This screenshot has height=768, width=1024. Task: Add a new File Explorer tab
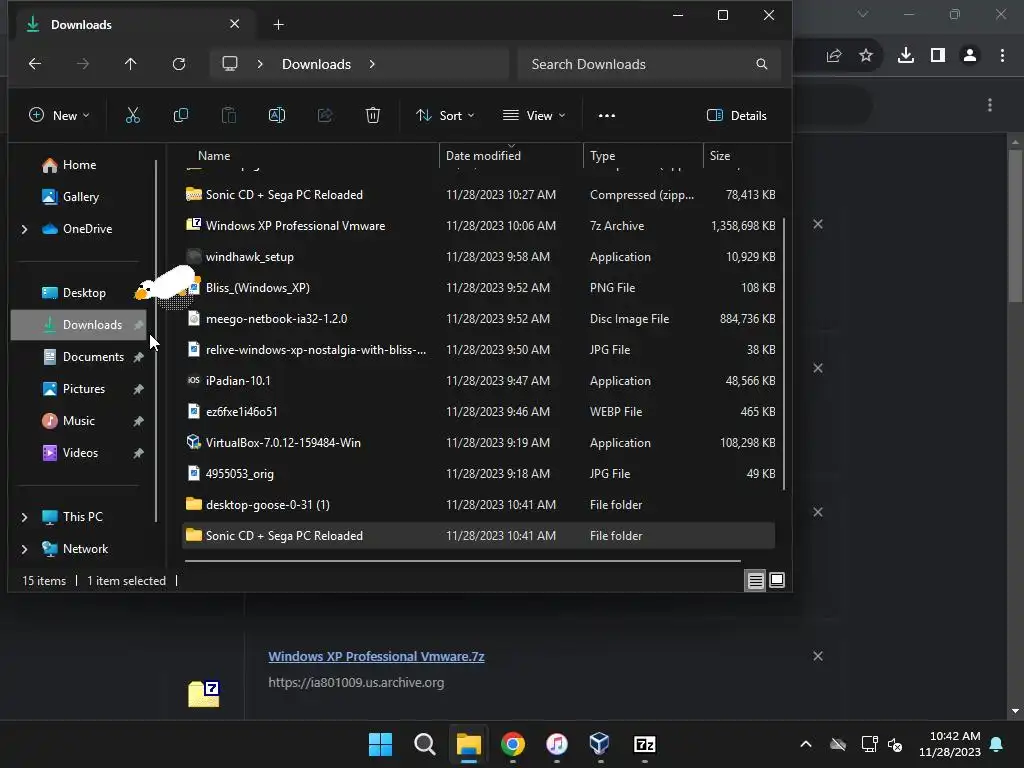pyautogui.click(x=279, y=25)
